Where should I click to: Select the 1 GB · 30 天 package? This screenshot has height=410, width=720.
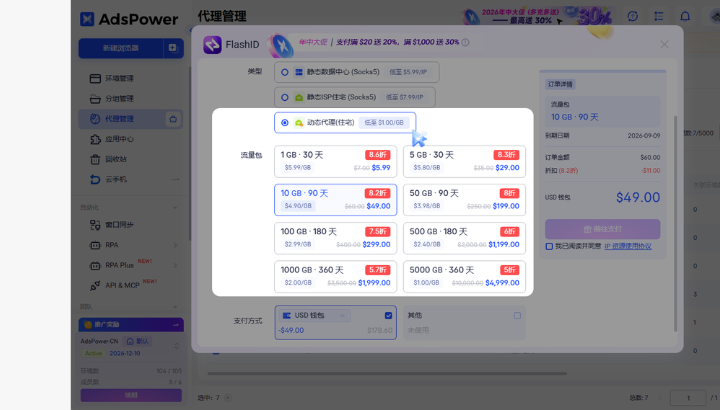[335, 161]
